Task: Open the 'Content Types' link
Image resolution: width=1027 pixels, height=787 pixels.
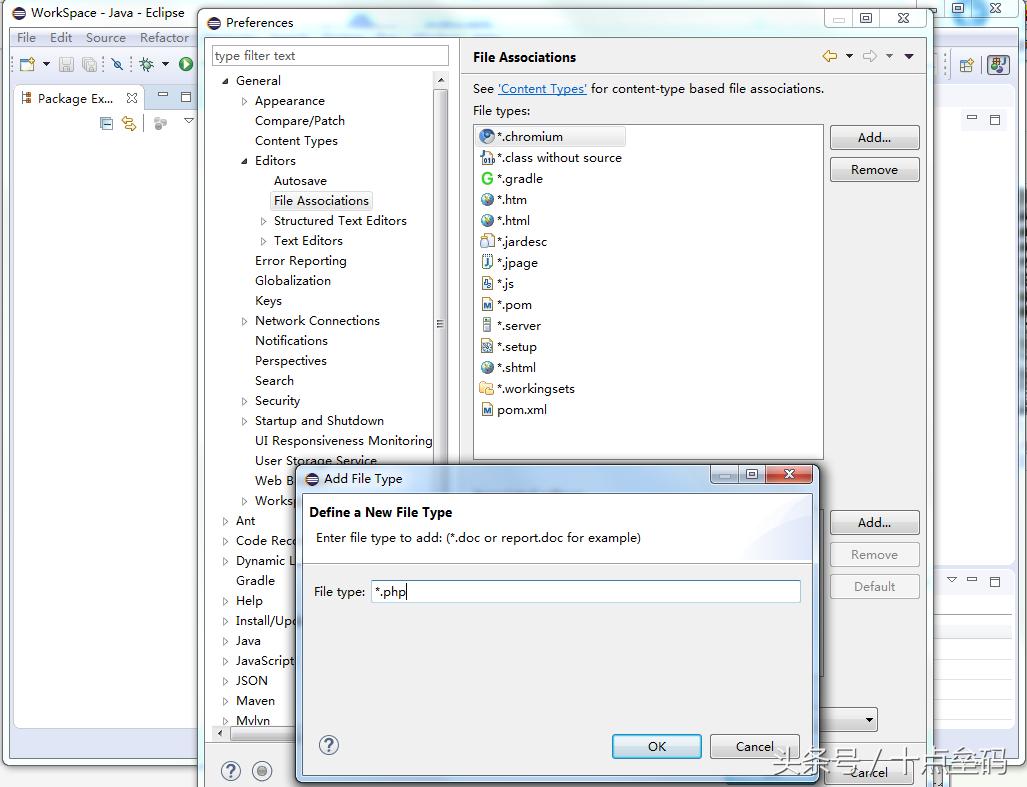Action: pos(542,89)
